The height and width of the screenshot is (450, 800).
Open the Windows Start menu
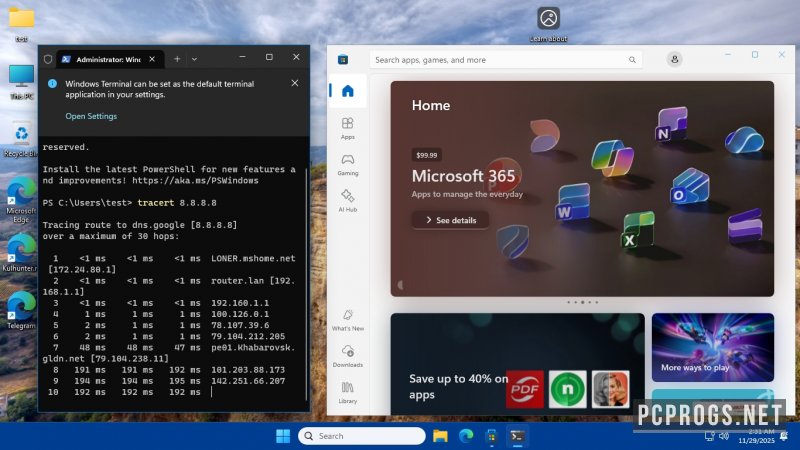[x=283, y=436]
